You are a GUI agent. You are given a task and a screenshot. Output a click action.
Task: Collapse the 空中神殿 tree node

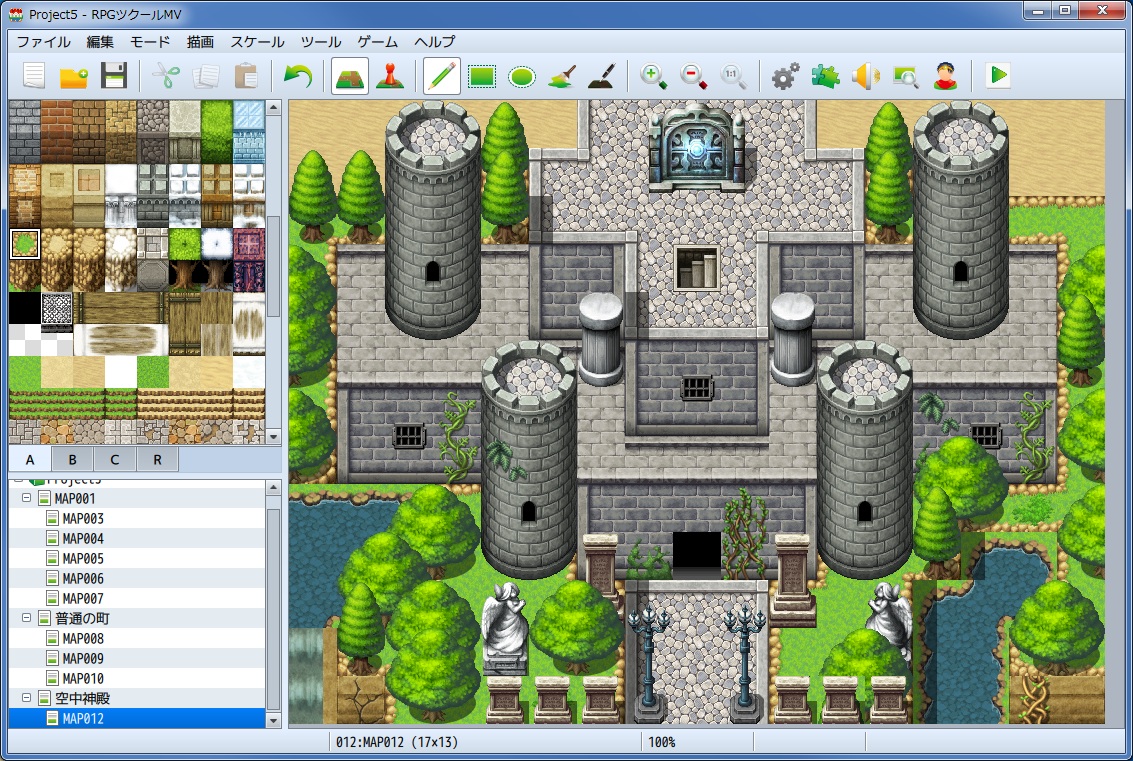[27, 698]
